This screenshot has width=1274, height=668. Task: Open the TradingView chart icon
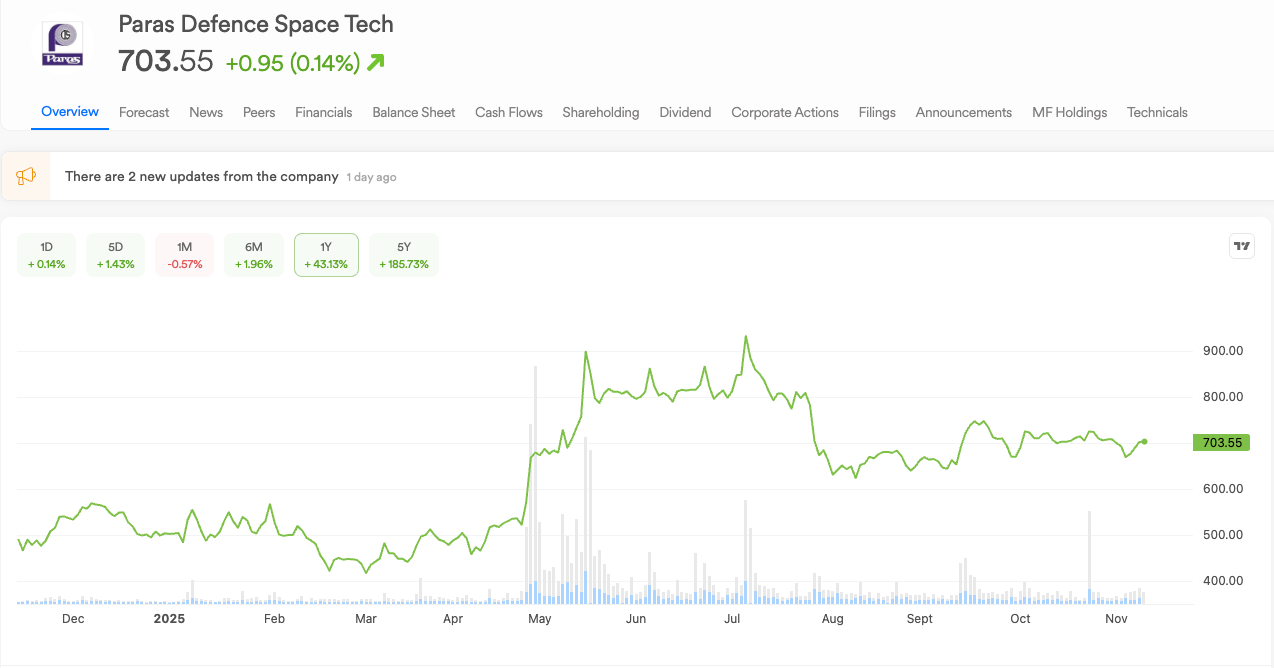click(1241, 246)
